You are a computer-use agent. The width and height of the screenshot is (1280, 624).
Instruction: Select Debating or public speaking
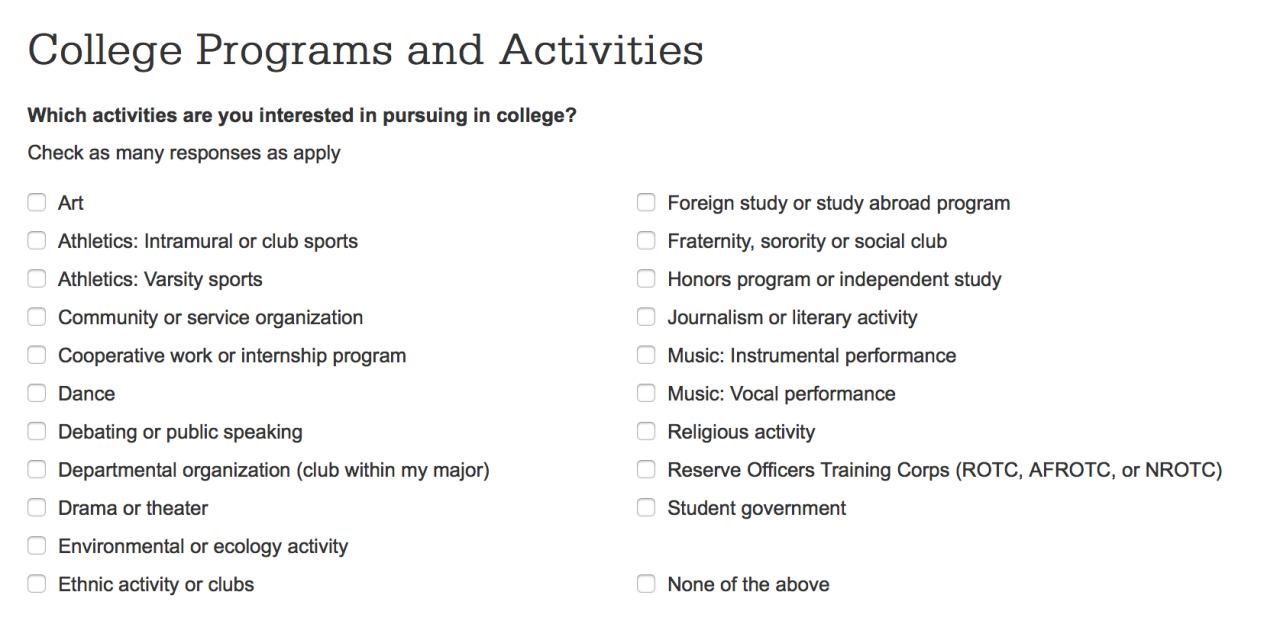click(37, 431)
